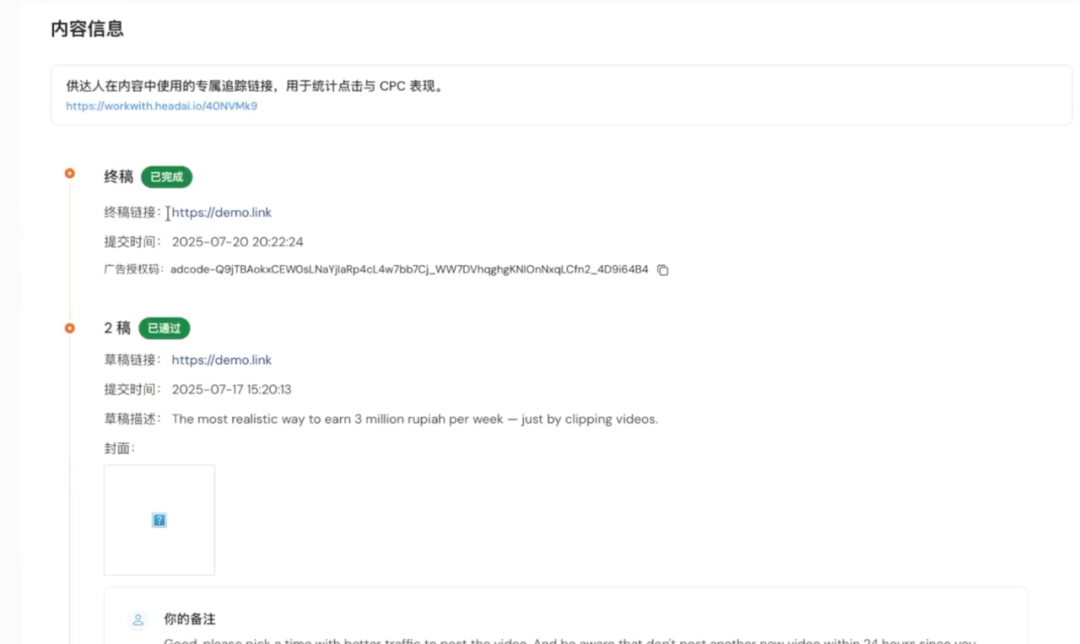Click the draft description about clipping videos

pos(415,419)
